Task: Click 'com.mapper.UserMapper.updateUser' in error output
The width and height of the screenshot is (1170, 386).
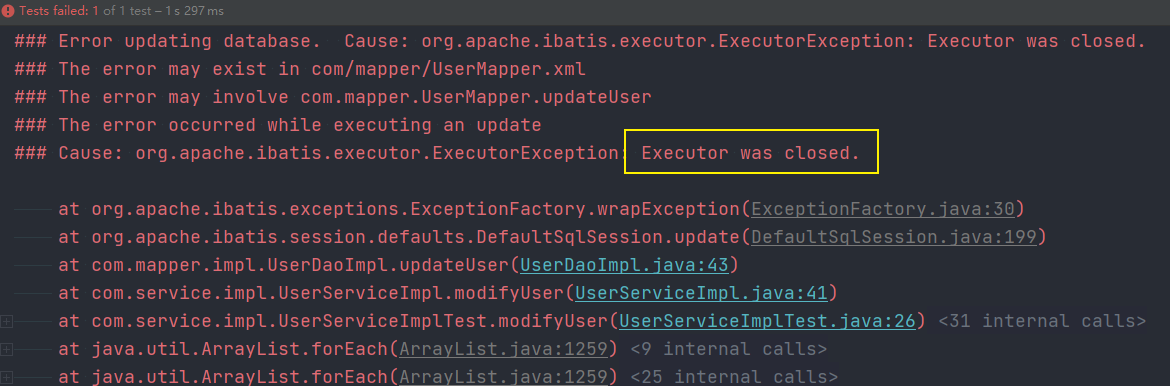Action: 476,97
